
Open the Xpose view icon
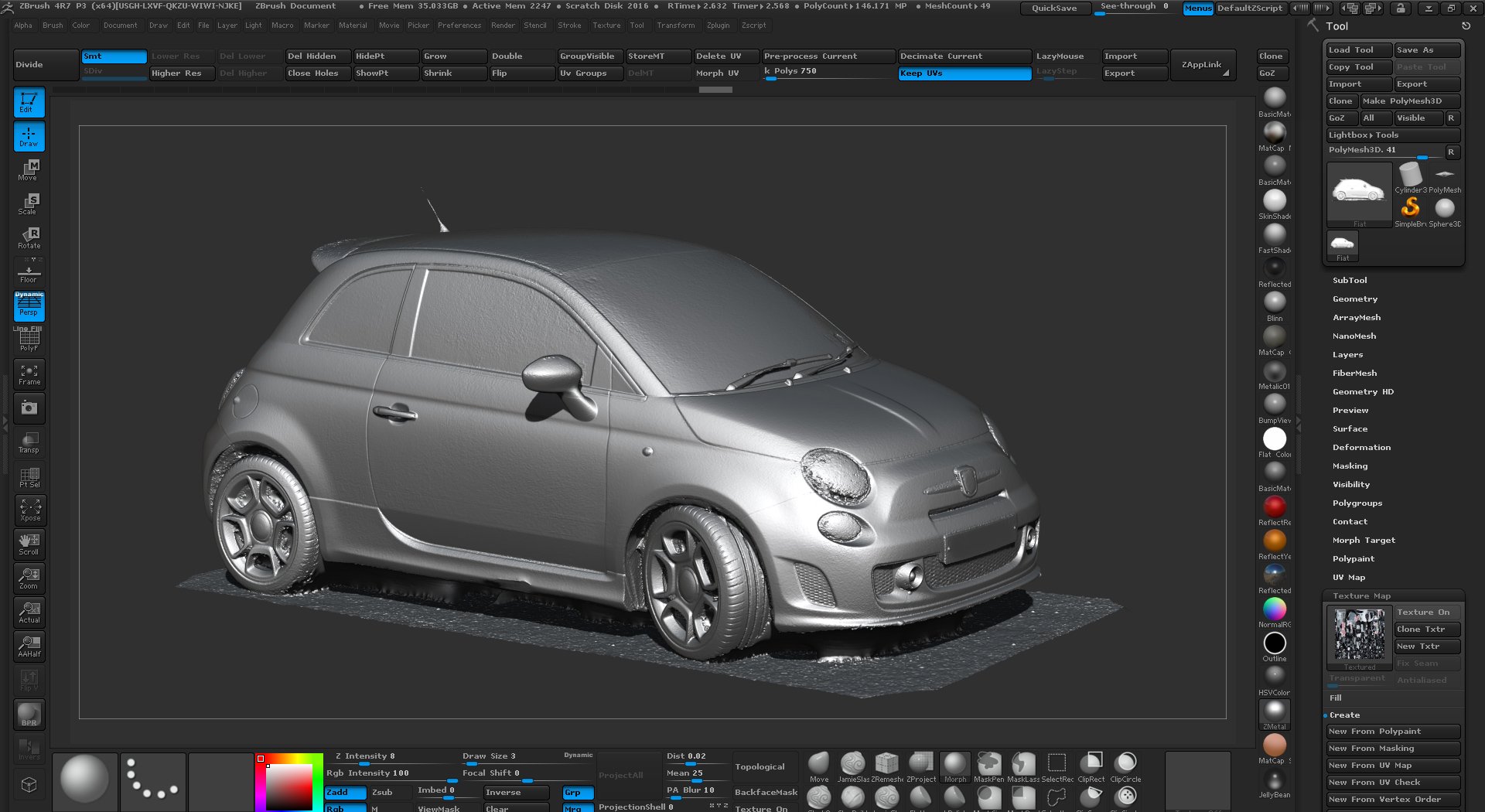29,510
